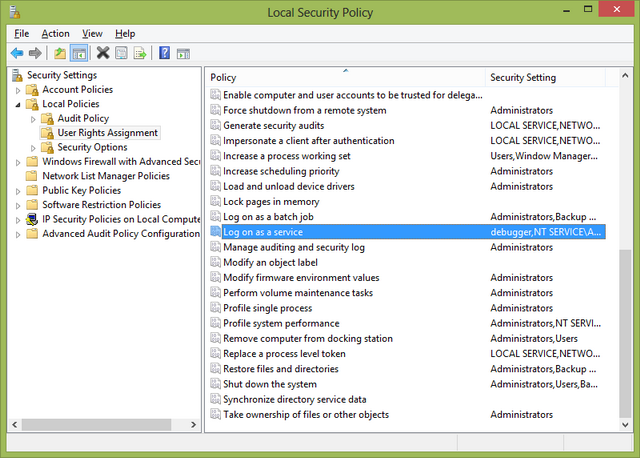
Task: Click the IP Security Policies computer icon
Action: (x=32, y=219)
